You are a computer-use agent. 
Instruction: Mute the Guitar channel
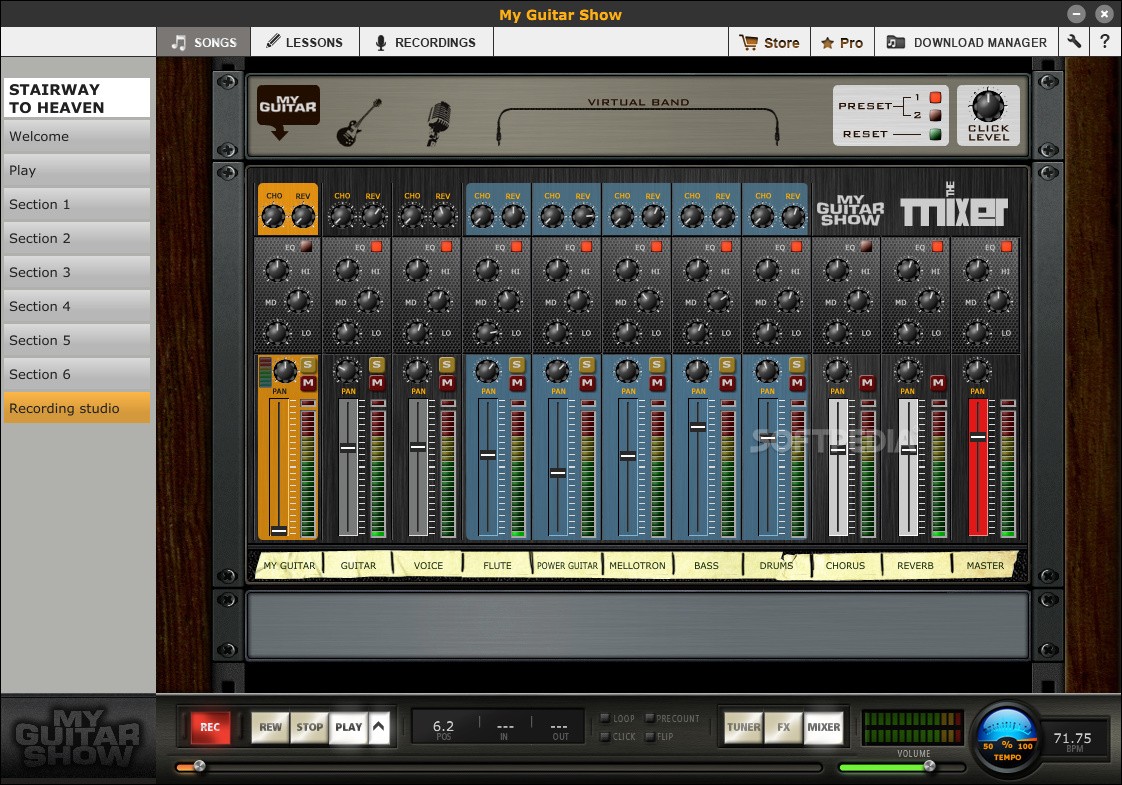pos(377,384)
